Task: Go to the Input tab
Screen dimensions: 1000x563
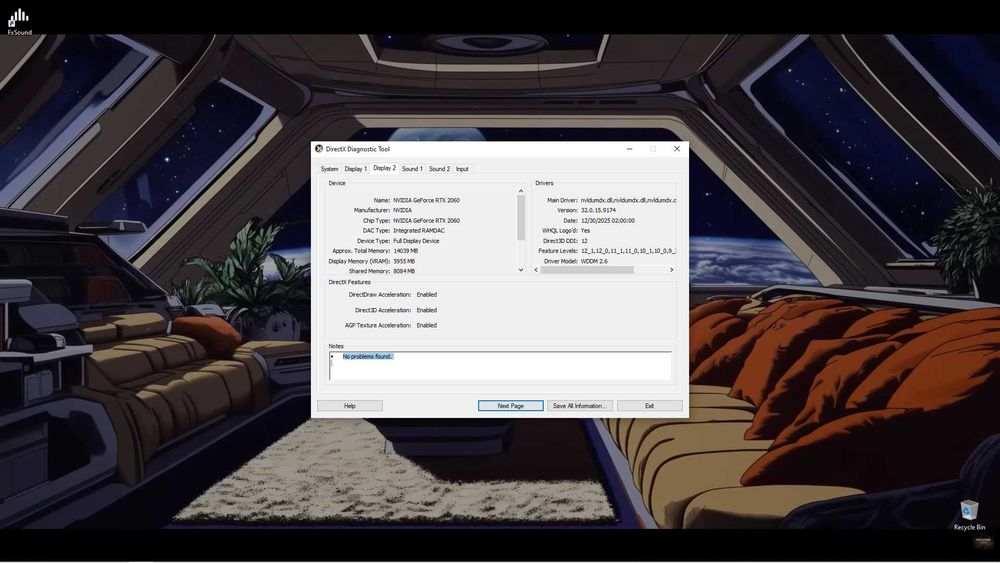Action: [462, 169]
